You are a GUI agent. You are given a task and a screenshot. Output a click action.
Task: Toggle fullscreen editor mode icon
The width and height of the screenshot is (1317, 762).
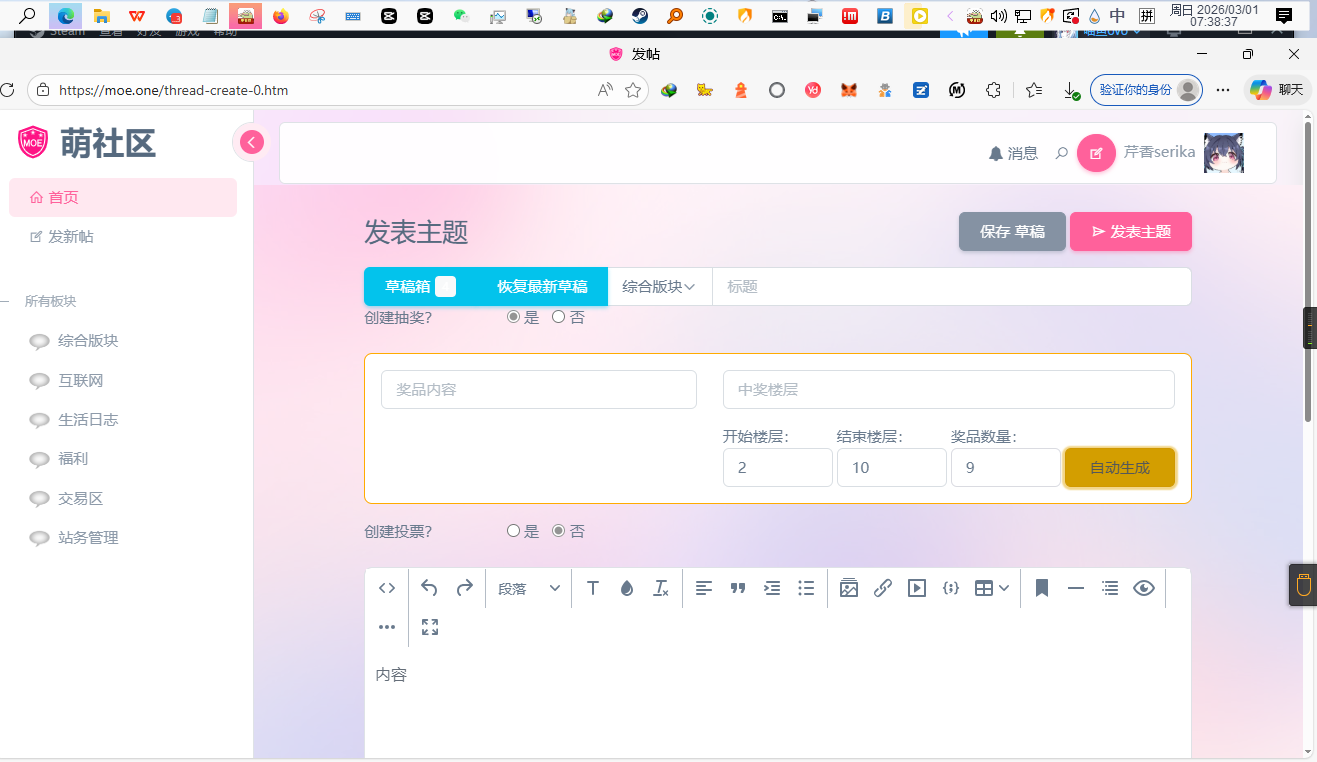430,627
